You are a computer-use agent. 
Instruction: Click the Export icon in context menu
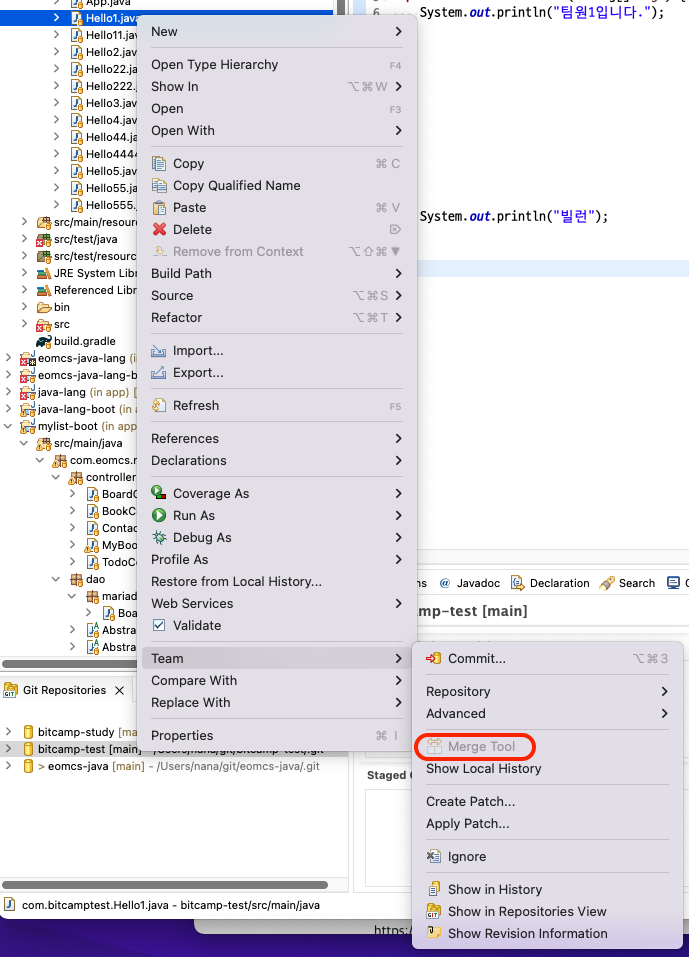(x=159, y=372)
